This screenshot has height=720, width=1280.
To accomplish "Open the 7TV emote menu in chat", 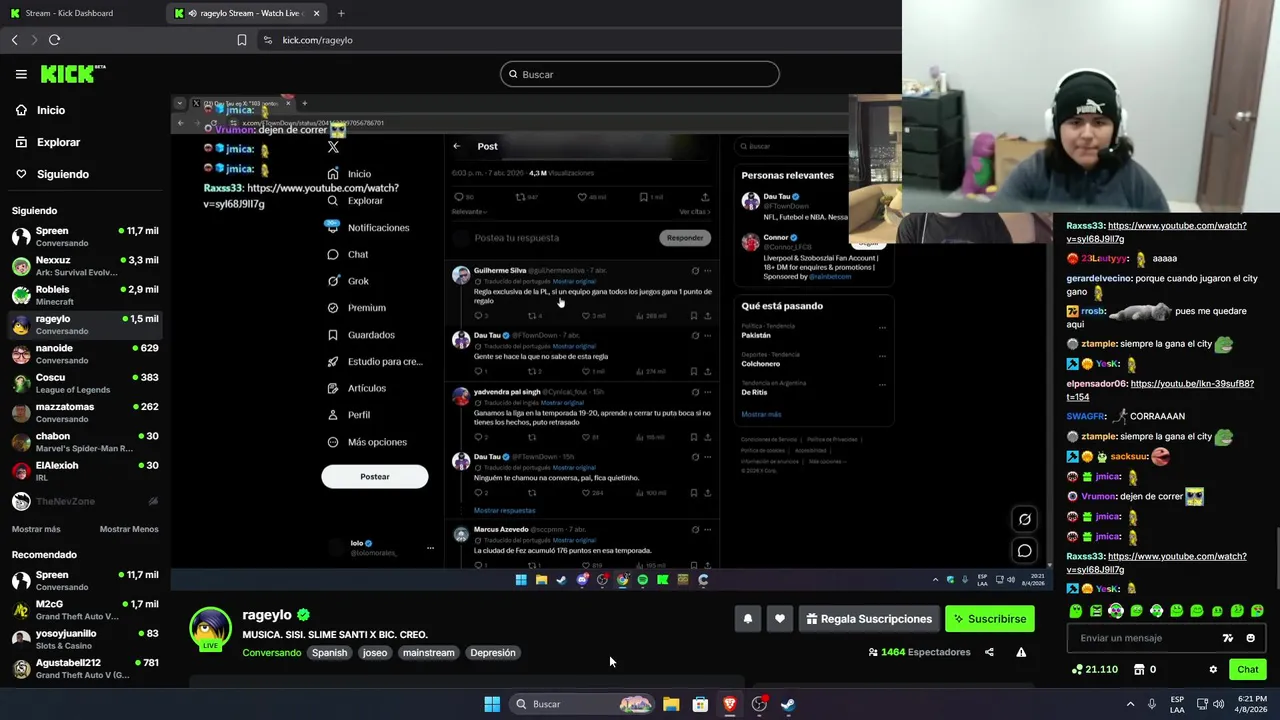I will click(x=1228, y=638).
